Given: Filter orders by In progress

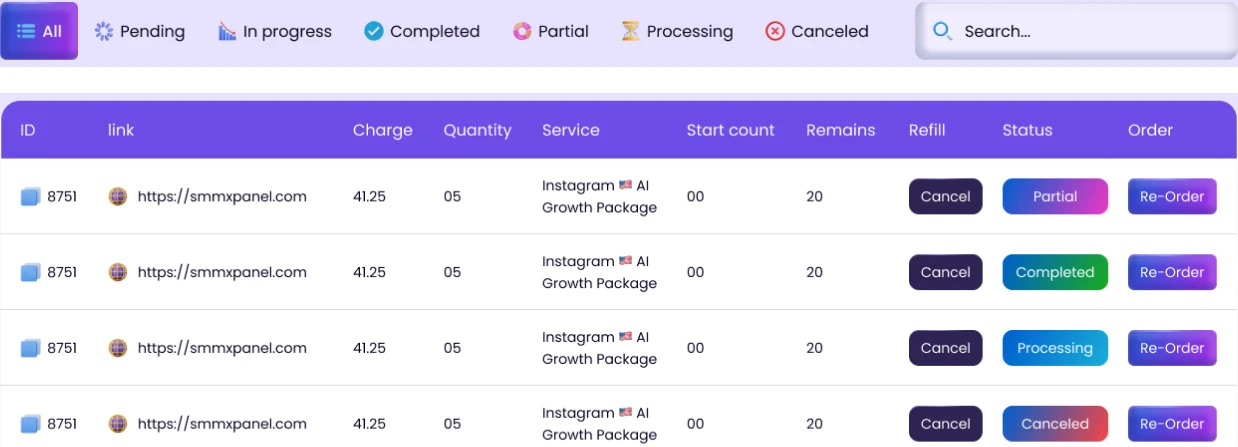Looking at the screenshot, I should [x=275, y=31].
